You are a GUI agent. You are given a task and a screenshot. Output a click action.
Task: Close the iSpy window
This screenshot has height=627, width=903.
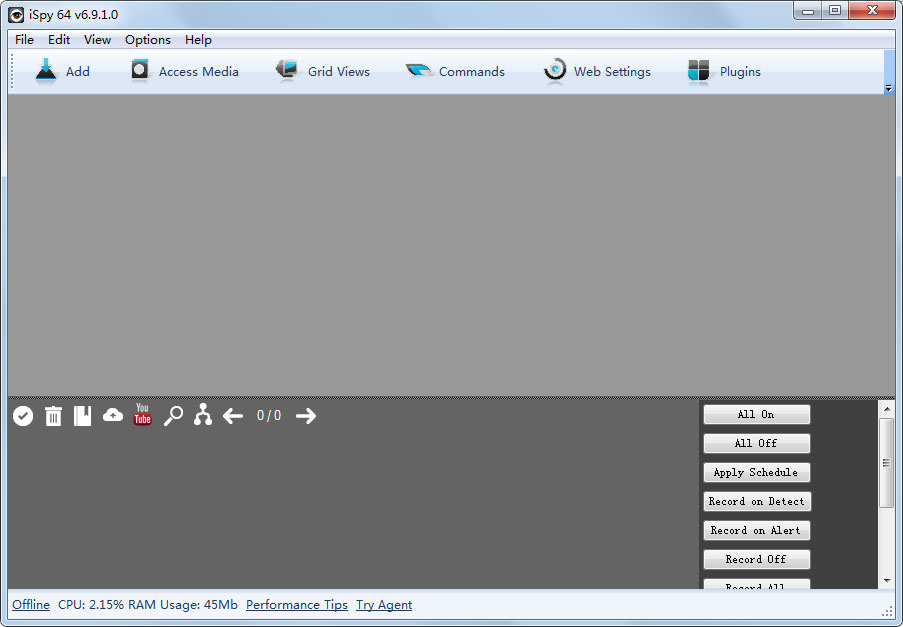[872, 11]
